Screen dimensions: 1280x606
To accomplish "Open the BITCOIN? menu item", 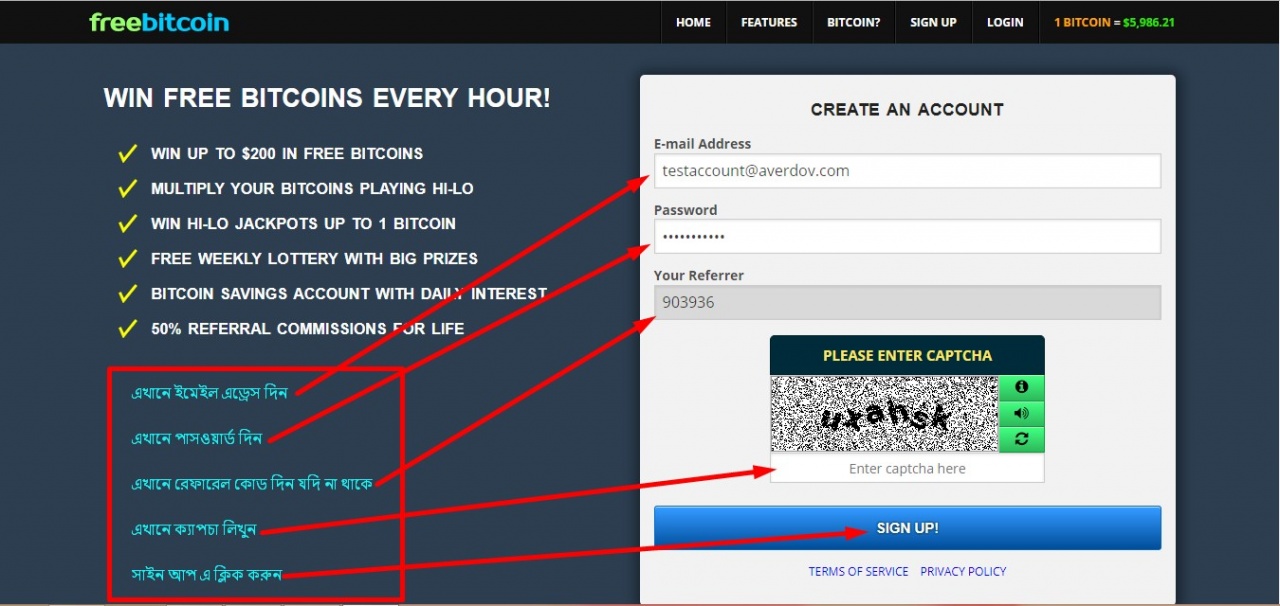I will (853, 22).
